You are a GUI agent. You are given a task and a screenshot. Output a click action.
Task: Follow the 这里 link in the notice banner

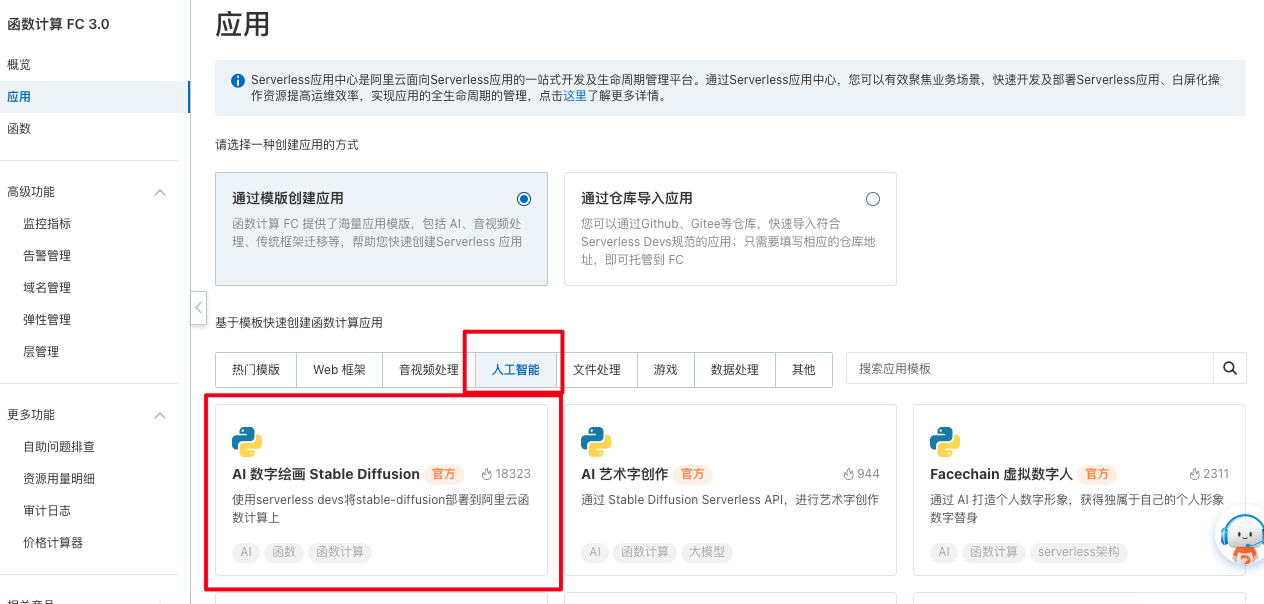tap(575, 97)
